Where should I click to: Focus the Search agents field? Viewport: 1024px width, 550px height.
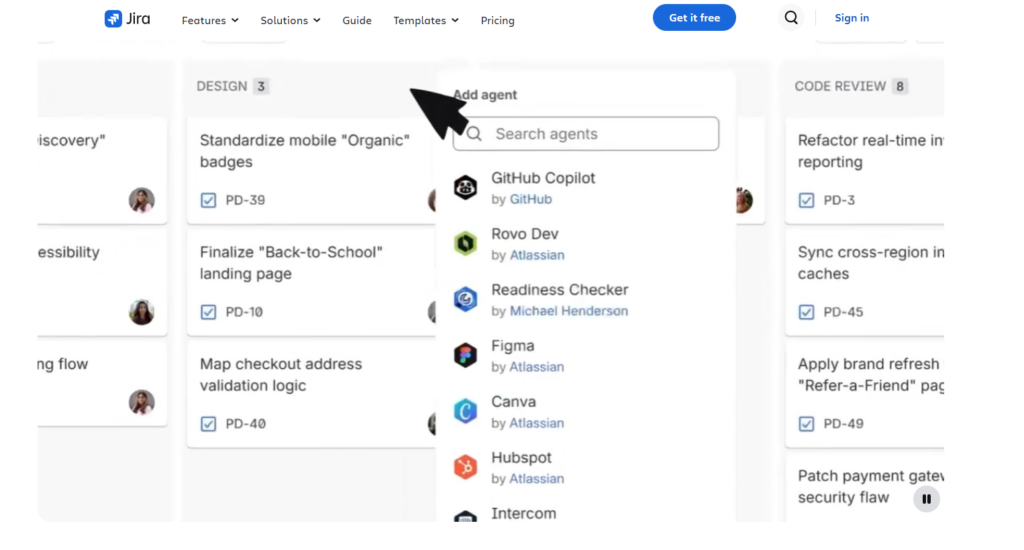(586, 134)
